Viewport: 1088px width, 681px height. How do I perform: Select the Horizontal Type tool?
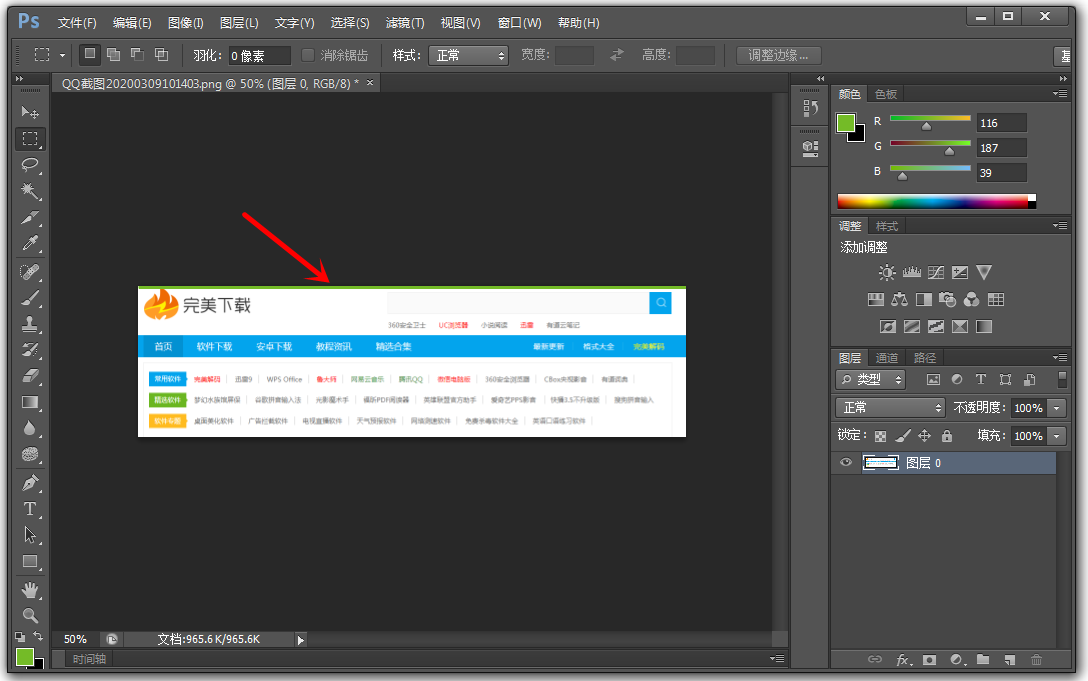pyautogui.click(x=30, y=509)
